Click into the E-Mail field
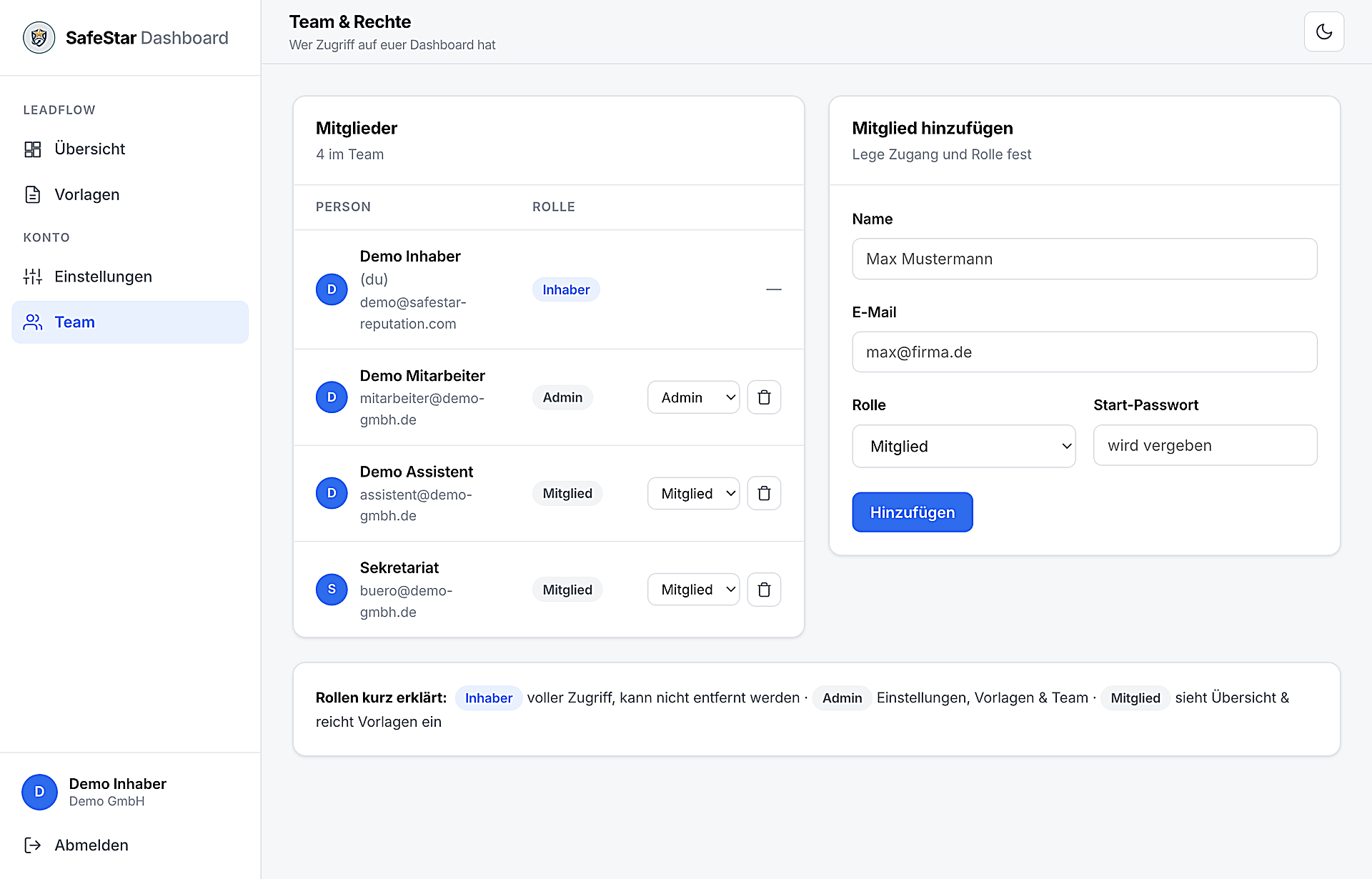This screenshot has width=1372, height=879. (1084, 352)
